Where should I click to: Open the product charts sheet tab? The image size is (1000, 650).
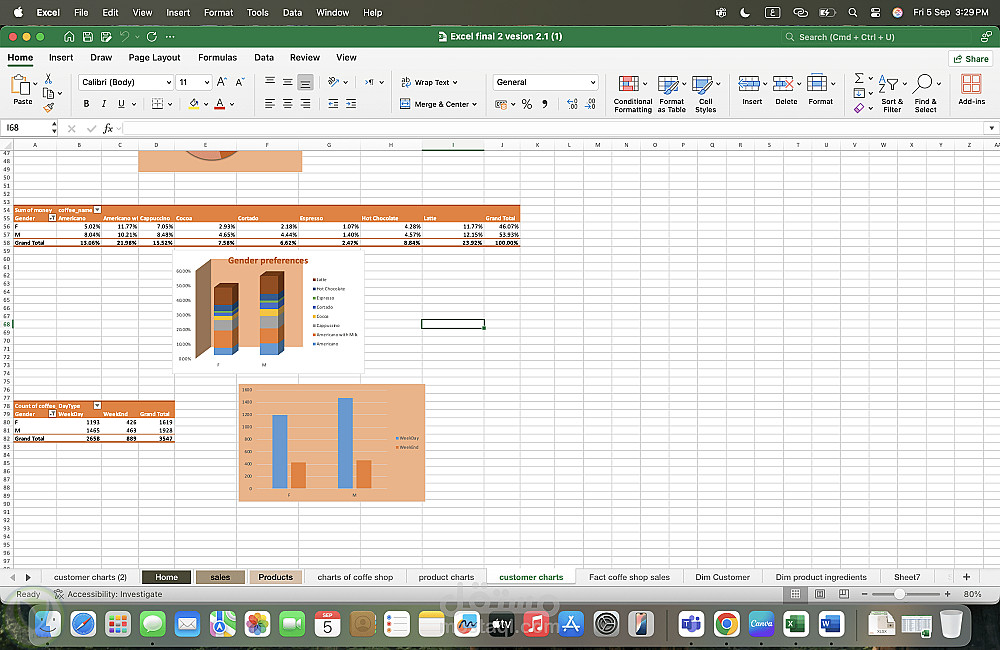pyautogui.click(x=446, y=577)
